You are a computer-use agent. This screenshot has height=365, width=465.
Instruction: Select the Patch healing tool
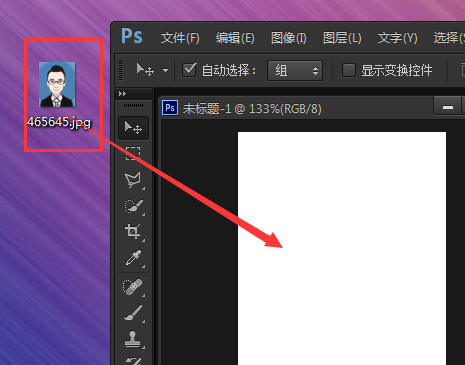click(133, 287)
